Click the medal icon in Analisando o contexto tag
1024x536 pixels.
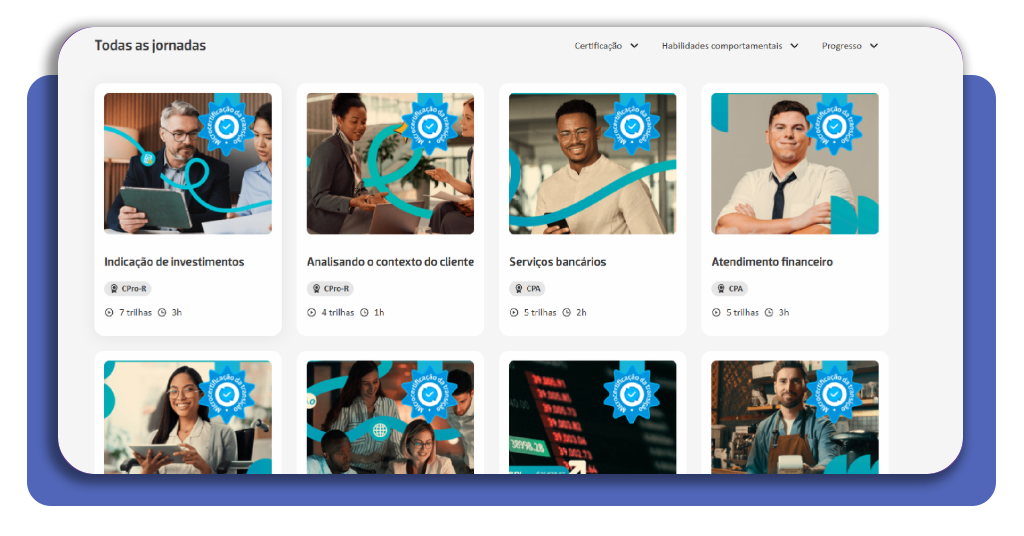(x=316, y=288)
